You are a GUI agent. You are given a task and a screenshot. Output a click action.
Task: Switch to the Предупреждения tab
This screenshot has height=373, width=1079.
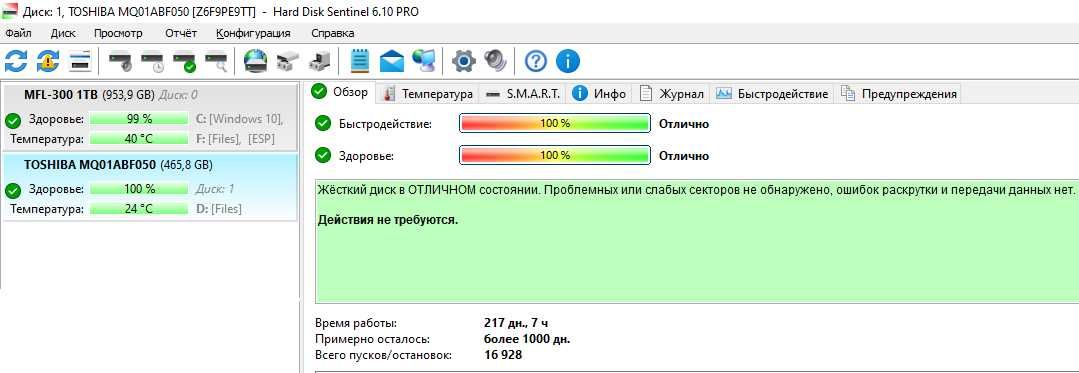(x=898, y=94)
